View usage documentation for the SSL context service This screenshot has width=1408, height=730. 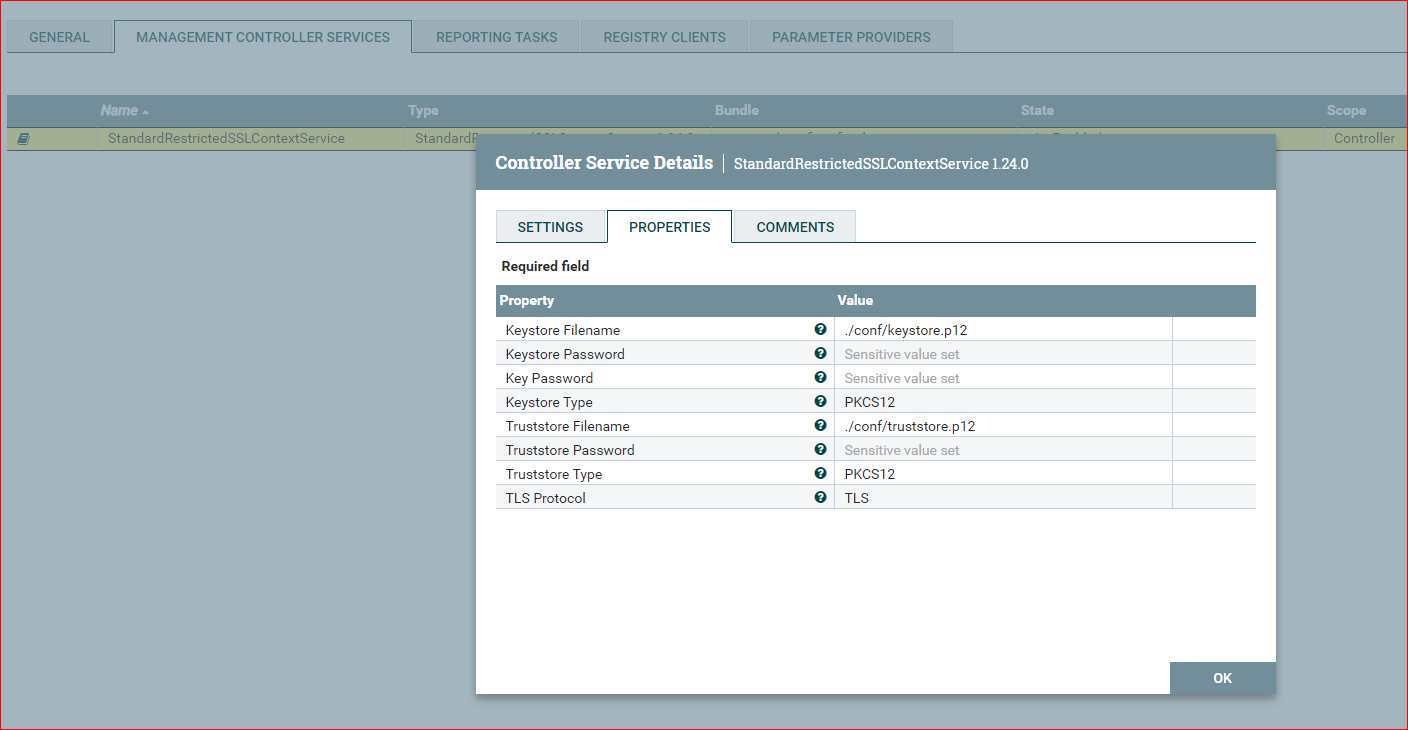pyautogui.click(x=23, y=138)
